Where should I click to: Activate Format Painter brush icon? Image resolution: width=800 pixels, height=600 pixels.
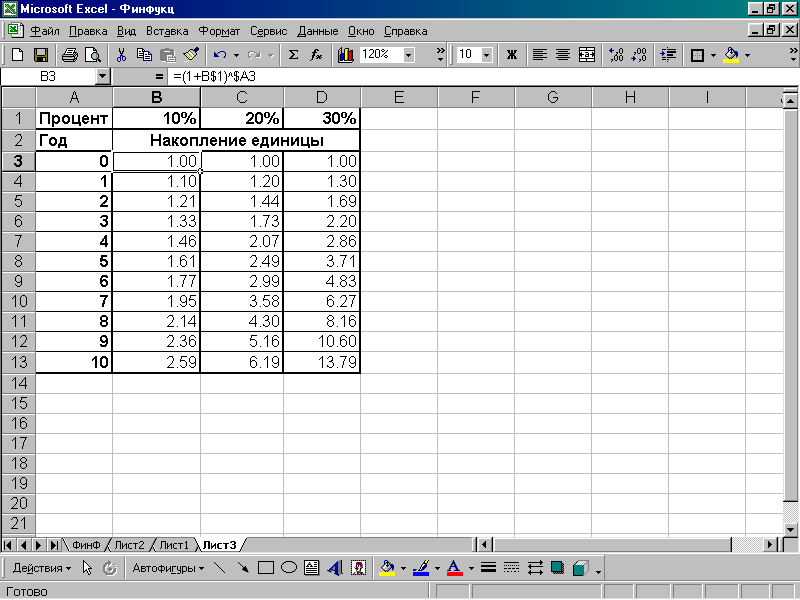tap(190, 55)
